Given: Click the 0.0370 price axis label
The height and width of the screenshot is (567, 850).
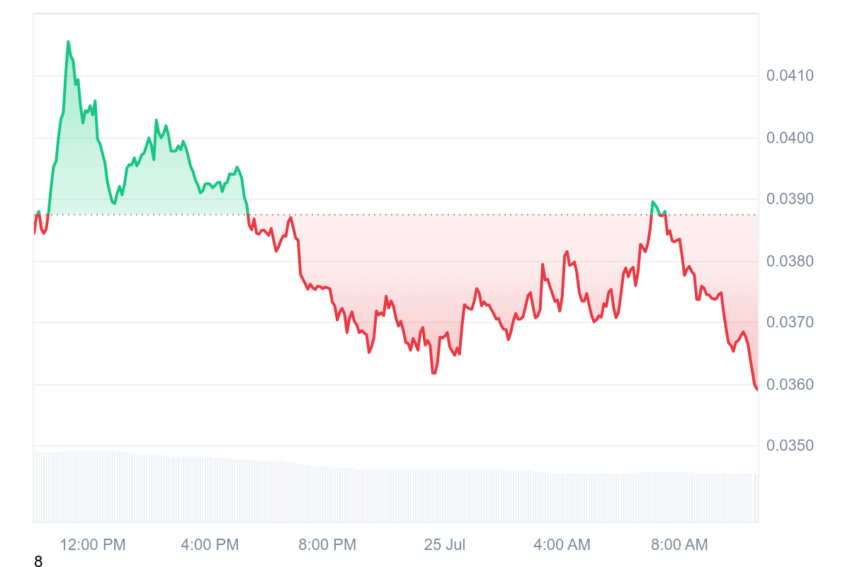Looking at the screenshot, I should point(790,322).
